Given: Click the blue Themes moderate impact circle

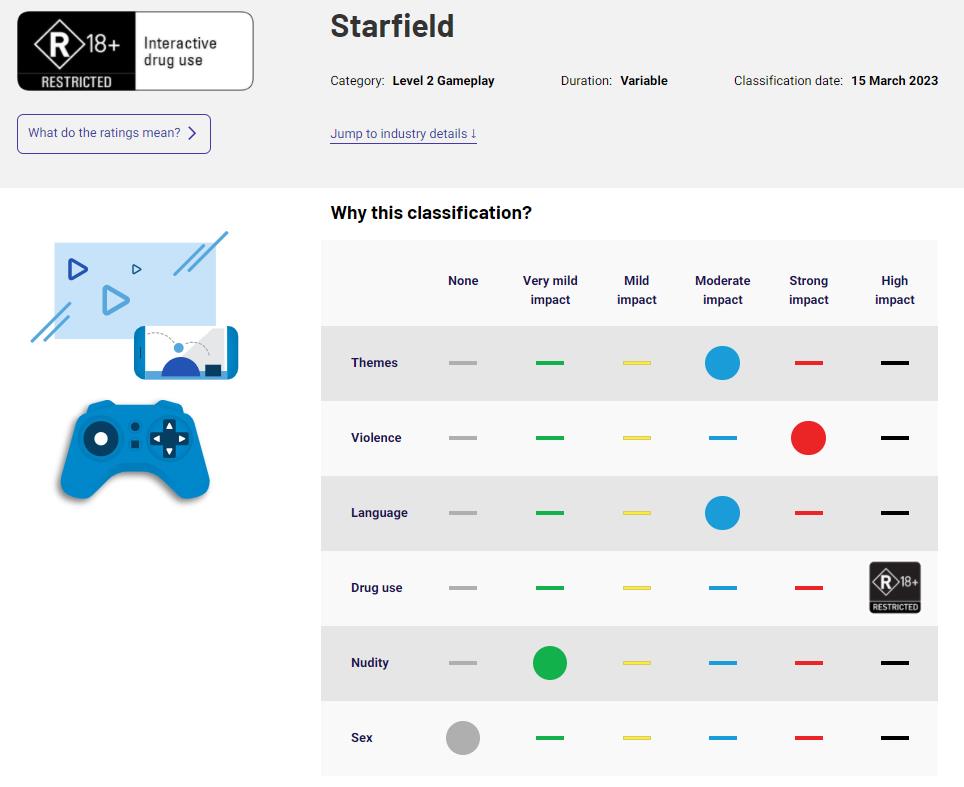Looking at the screenshot, I should 722,363.
